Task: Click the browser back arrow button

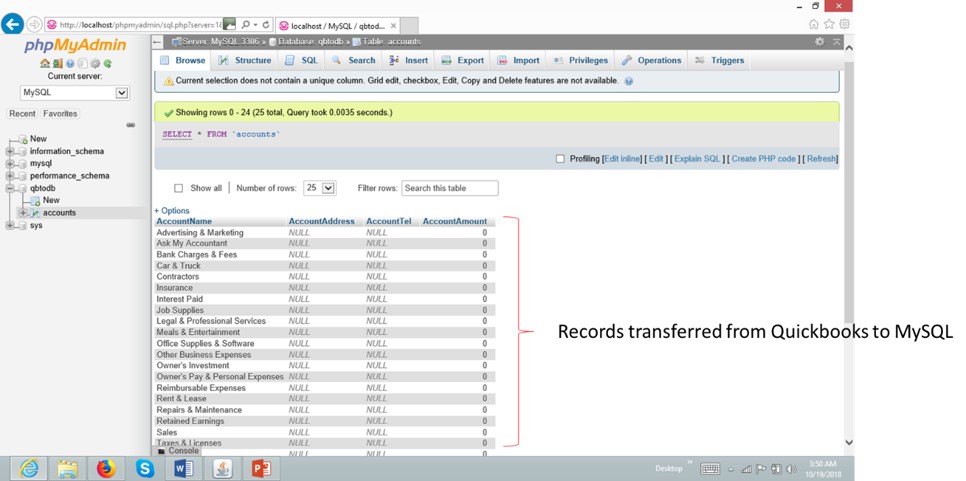Action: point(13,24)
